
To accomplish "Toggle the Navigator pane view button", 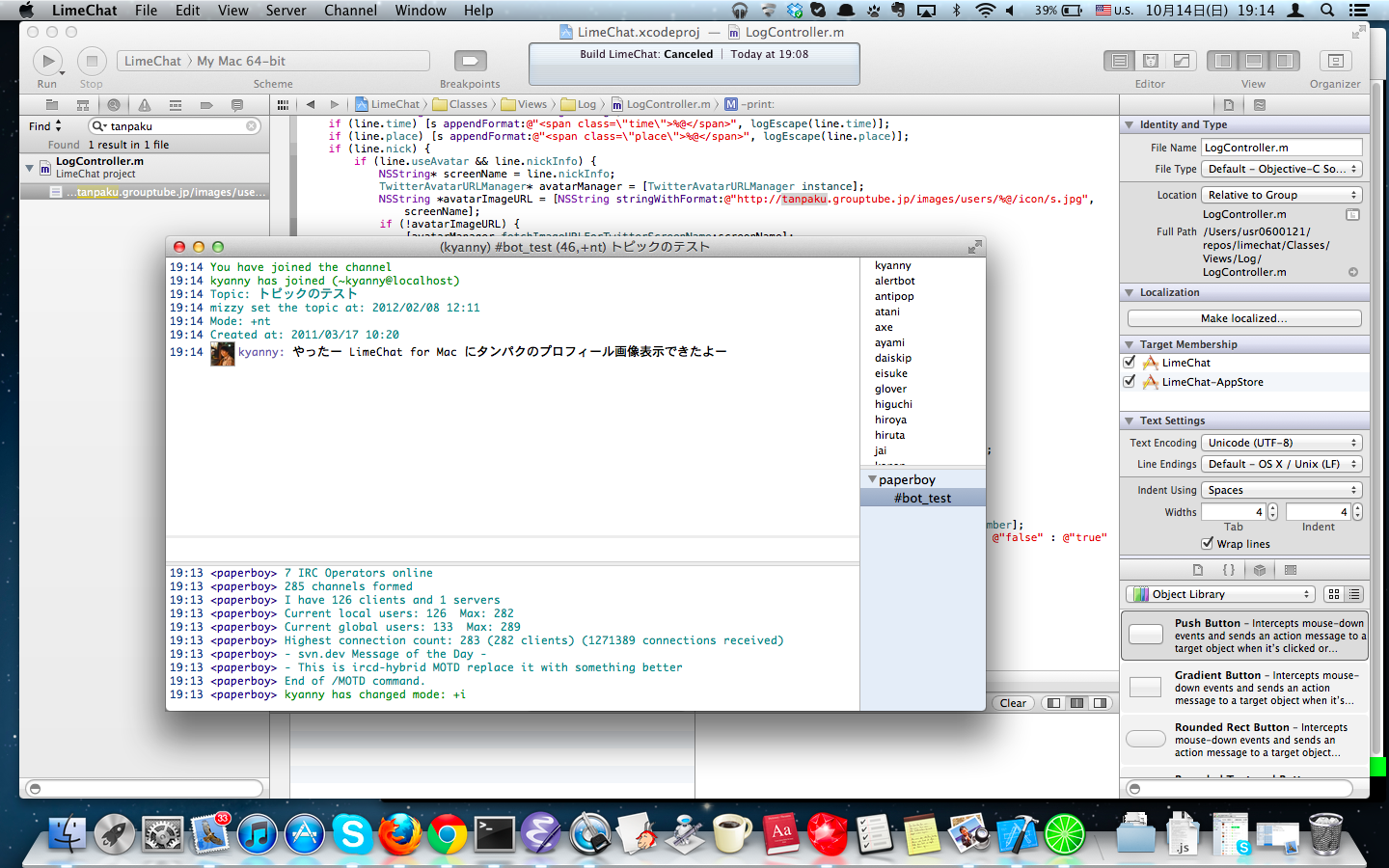I will pos(1223,61).
